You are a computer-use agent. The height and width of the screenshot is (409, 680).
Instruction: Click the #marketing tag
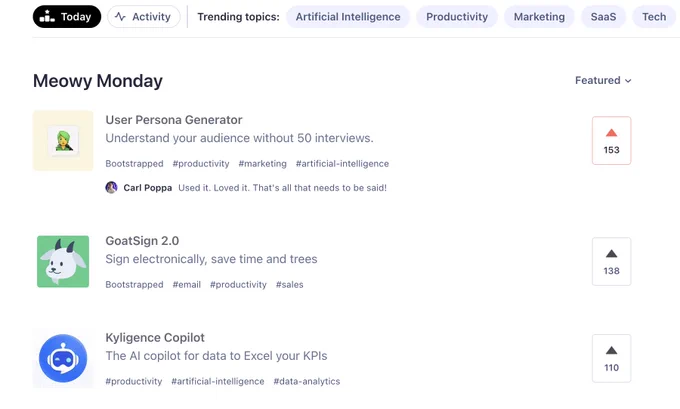coord(262,164)
